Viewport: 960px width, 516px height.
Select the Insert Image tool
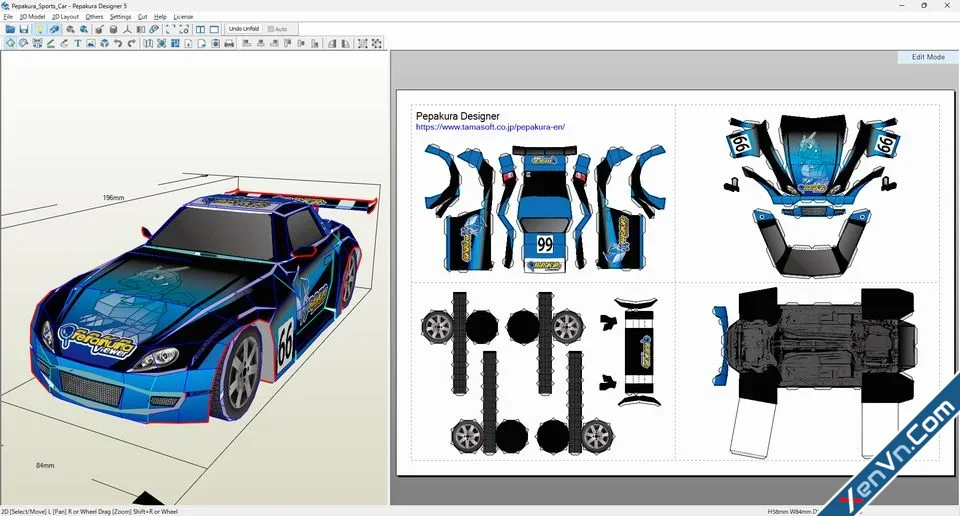click(91, 43)
